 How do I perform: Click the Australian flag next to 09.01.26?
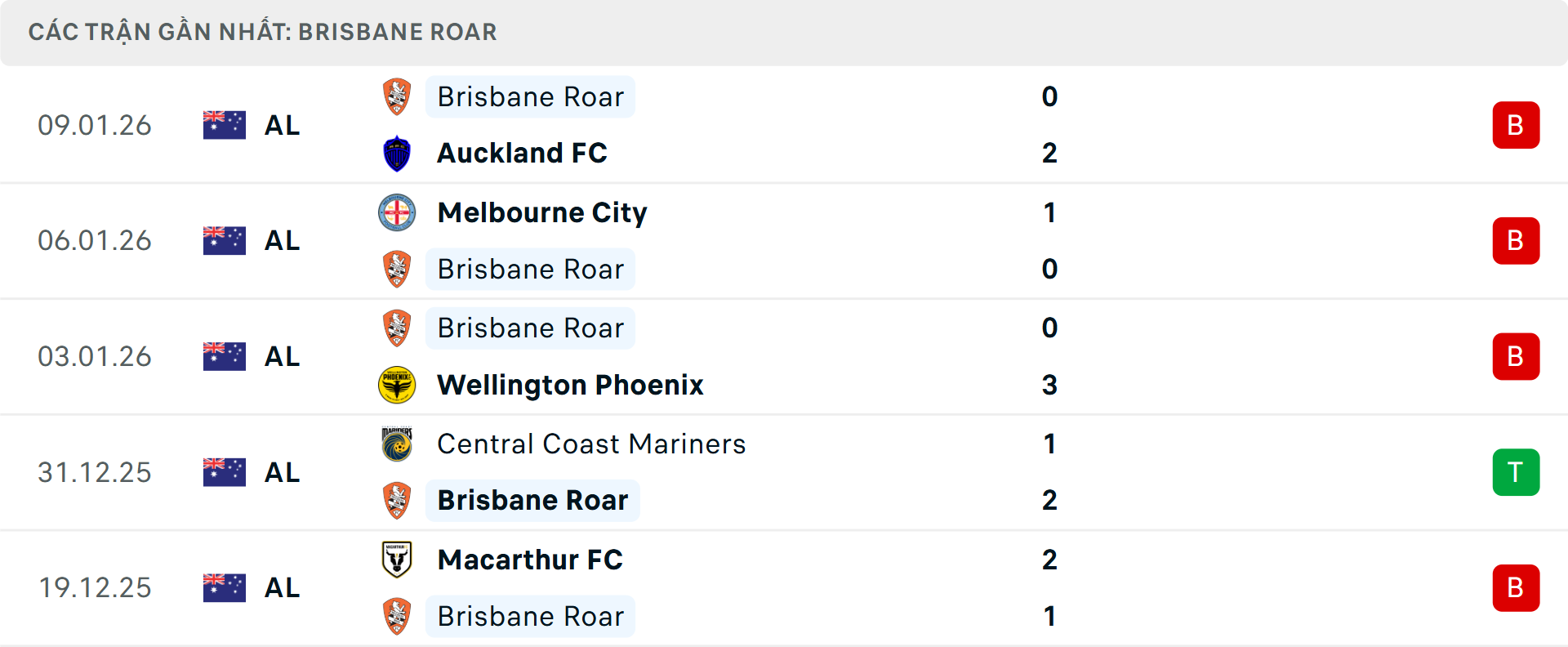(x=224, y=124)
